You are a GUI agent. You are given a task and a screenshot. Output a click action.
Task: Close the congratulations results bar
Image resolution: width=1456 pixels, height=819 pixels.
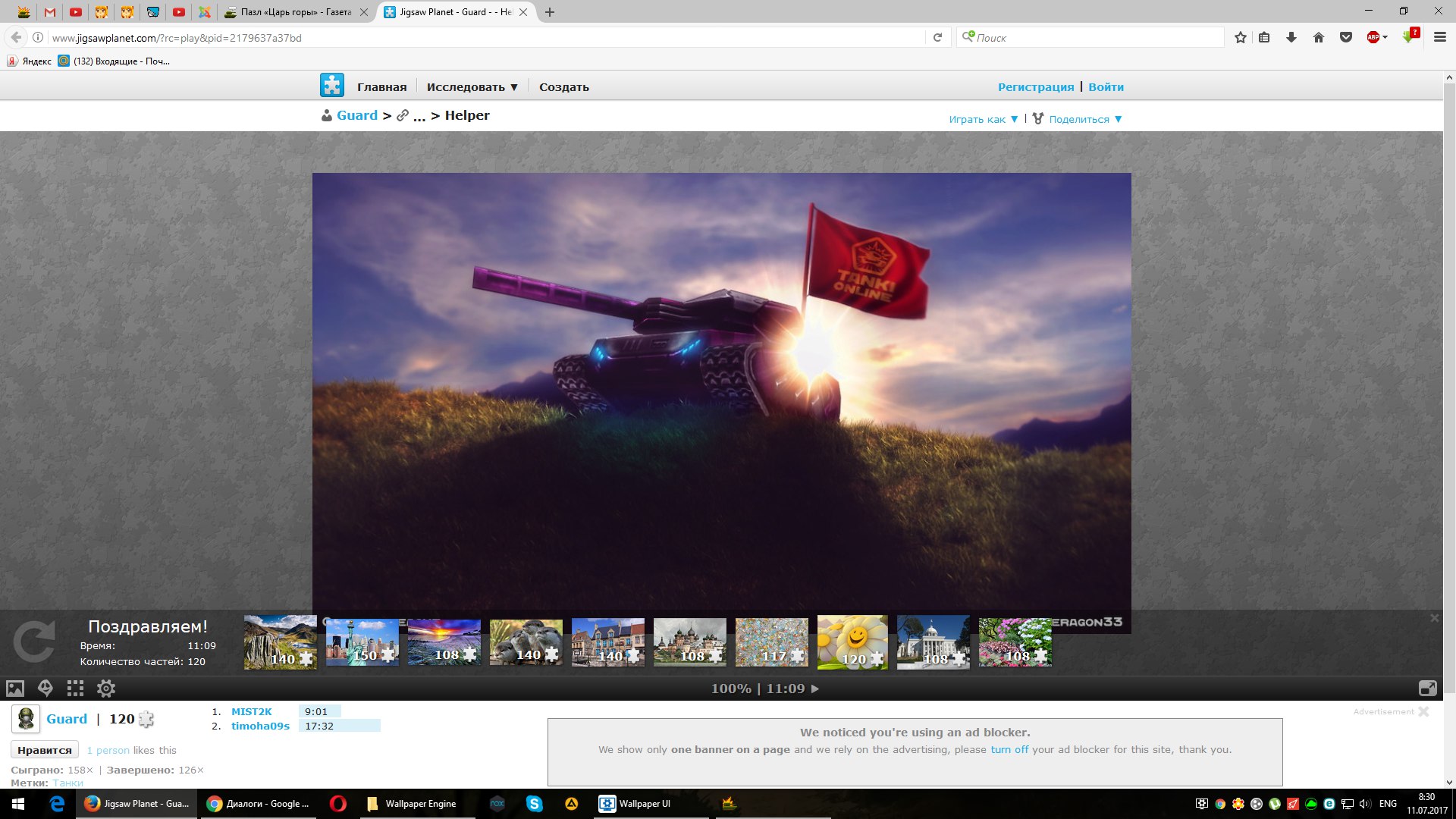[1434, 618]
